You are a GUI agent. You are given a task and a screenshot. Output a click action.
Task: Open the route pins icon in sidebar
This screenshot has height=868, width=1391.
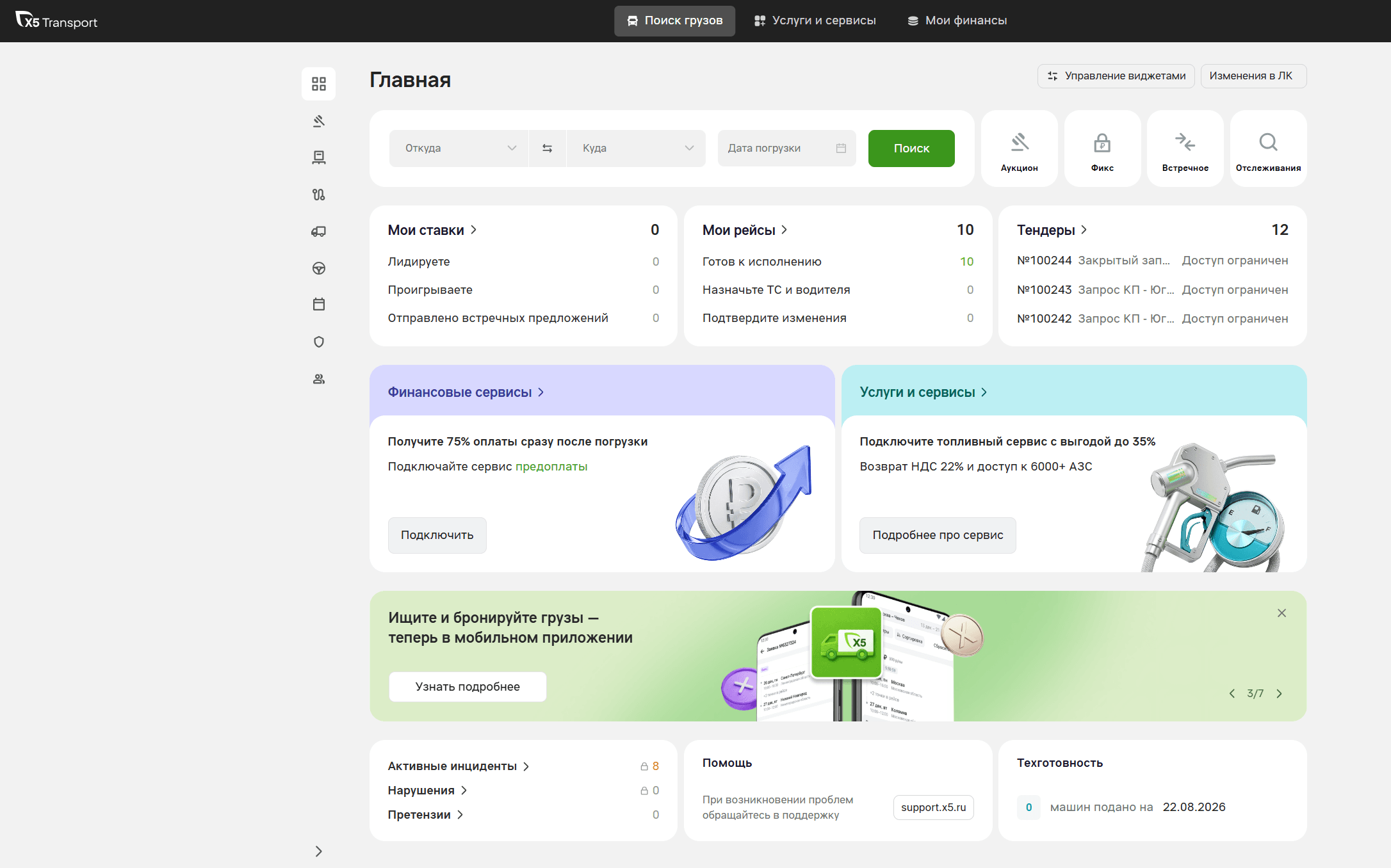click(318, 195)
